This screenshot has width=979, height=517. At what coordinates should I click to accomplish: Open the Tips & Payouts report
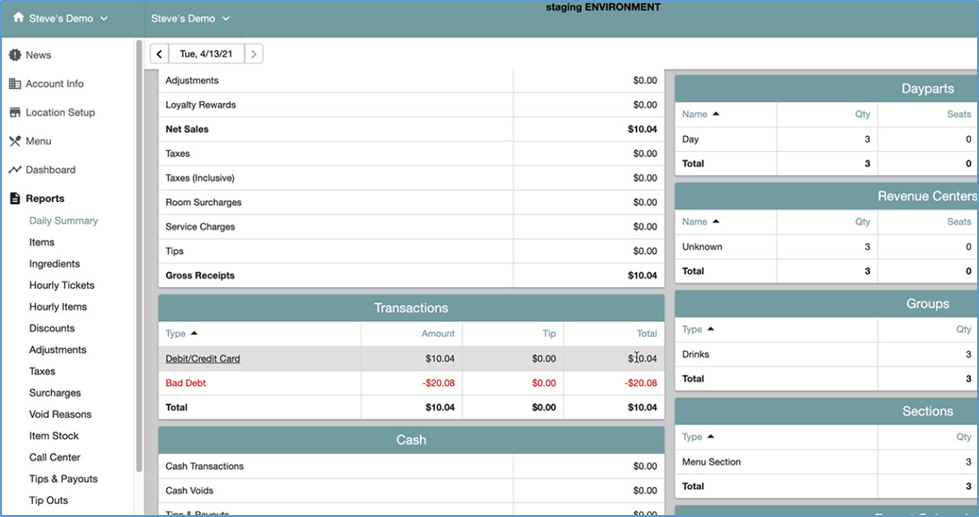coord(64,479)
